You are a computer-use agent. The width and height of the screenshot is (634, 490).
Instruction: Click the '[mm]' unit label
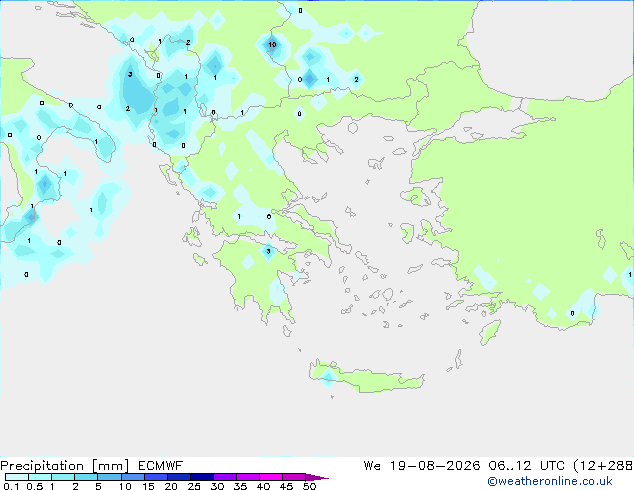[110, 466]
